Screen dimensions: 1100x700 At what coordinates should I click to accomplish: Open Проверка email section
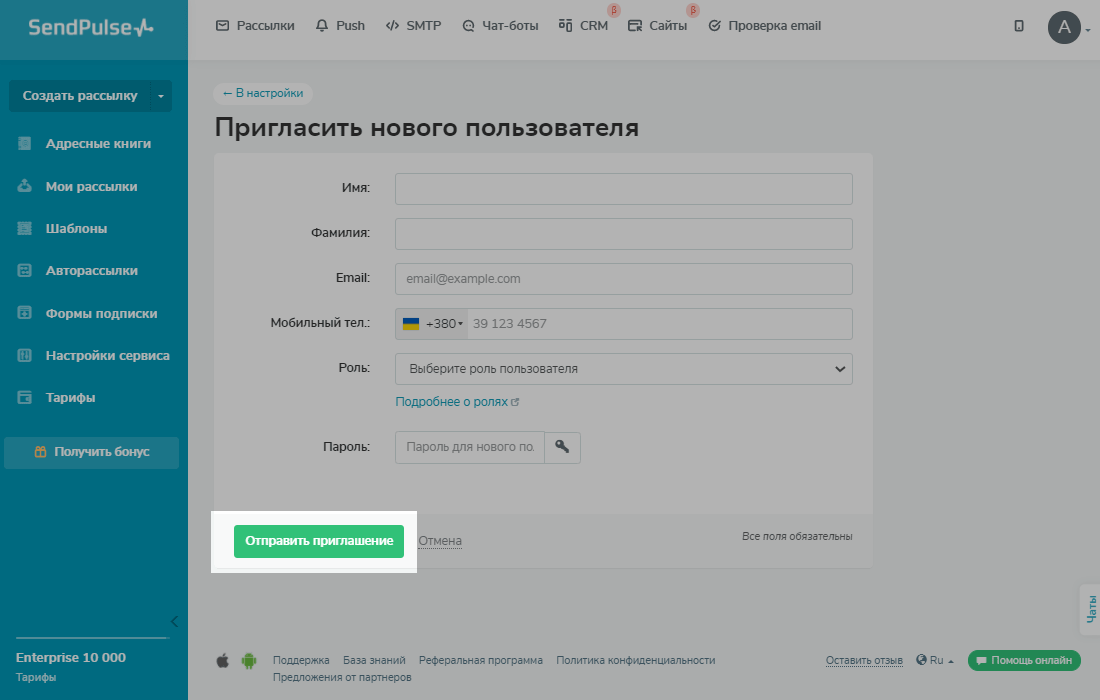[x=765, y=26]
